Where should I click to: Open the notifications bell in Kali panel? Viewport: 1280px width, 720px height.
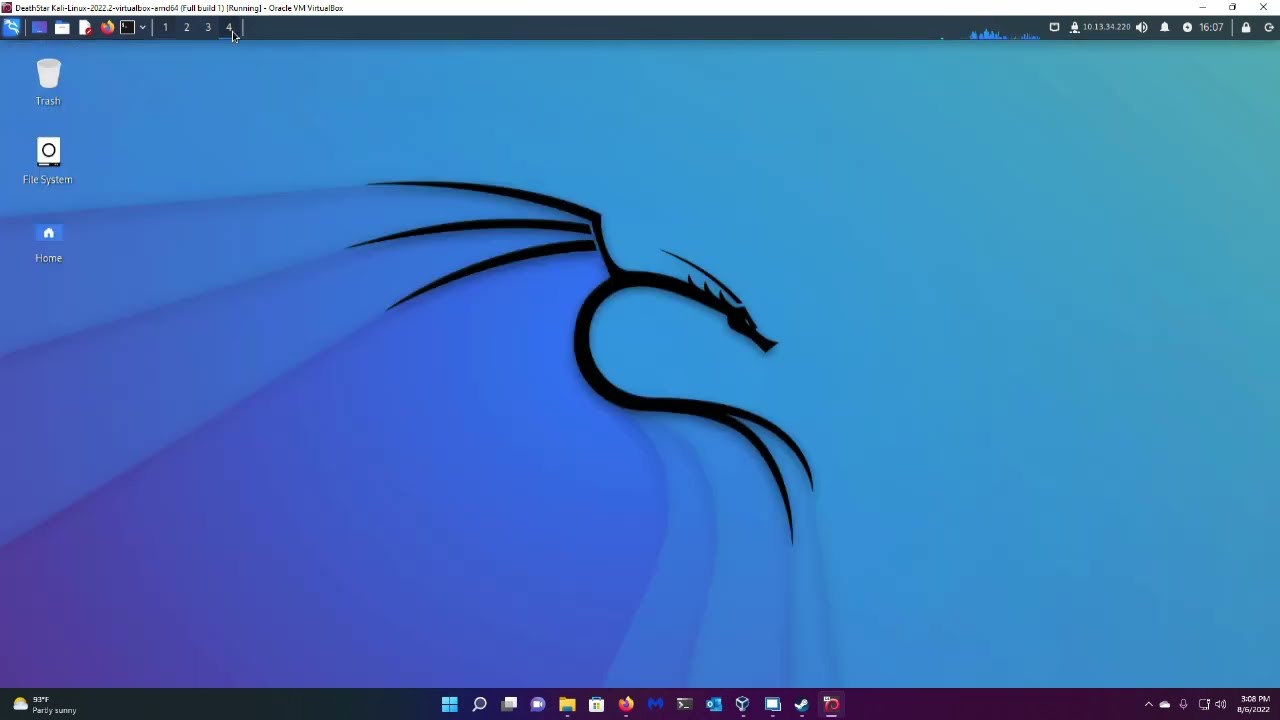coord(1164,28)
